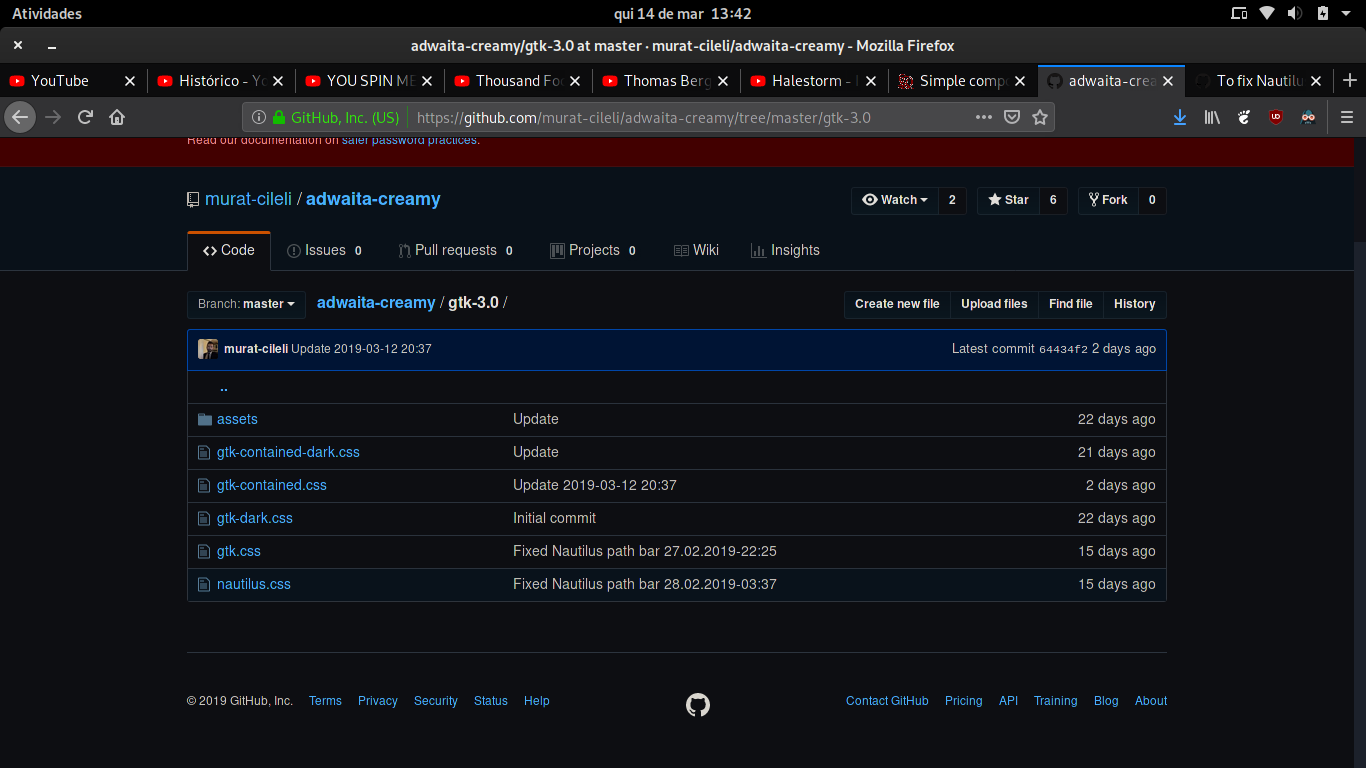
Task: Click the Find file button
Action: point(1070,304)
